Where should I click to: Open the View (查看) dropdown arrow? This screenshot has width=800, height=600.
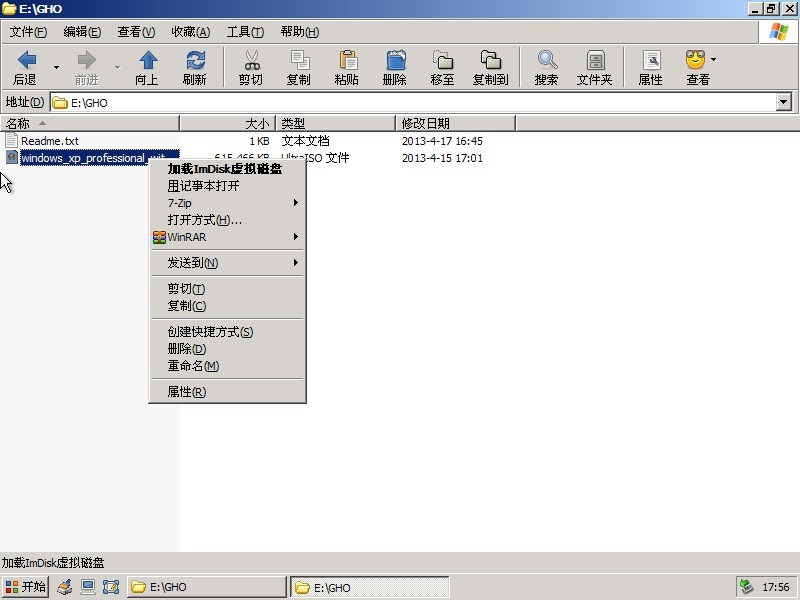(x=713, y=59)
